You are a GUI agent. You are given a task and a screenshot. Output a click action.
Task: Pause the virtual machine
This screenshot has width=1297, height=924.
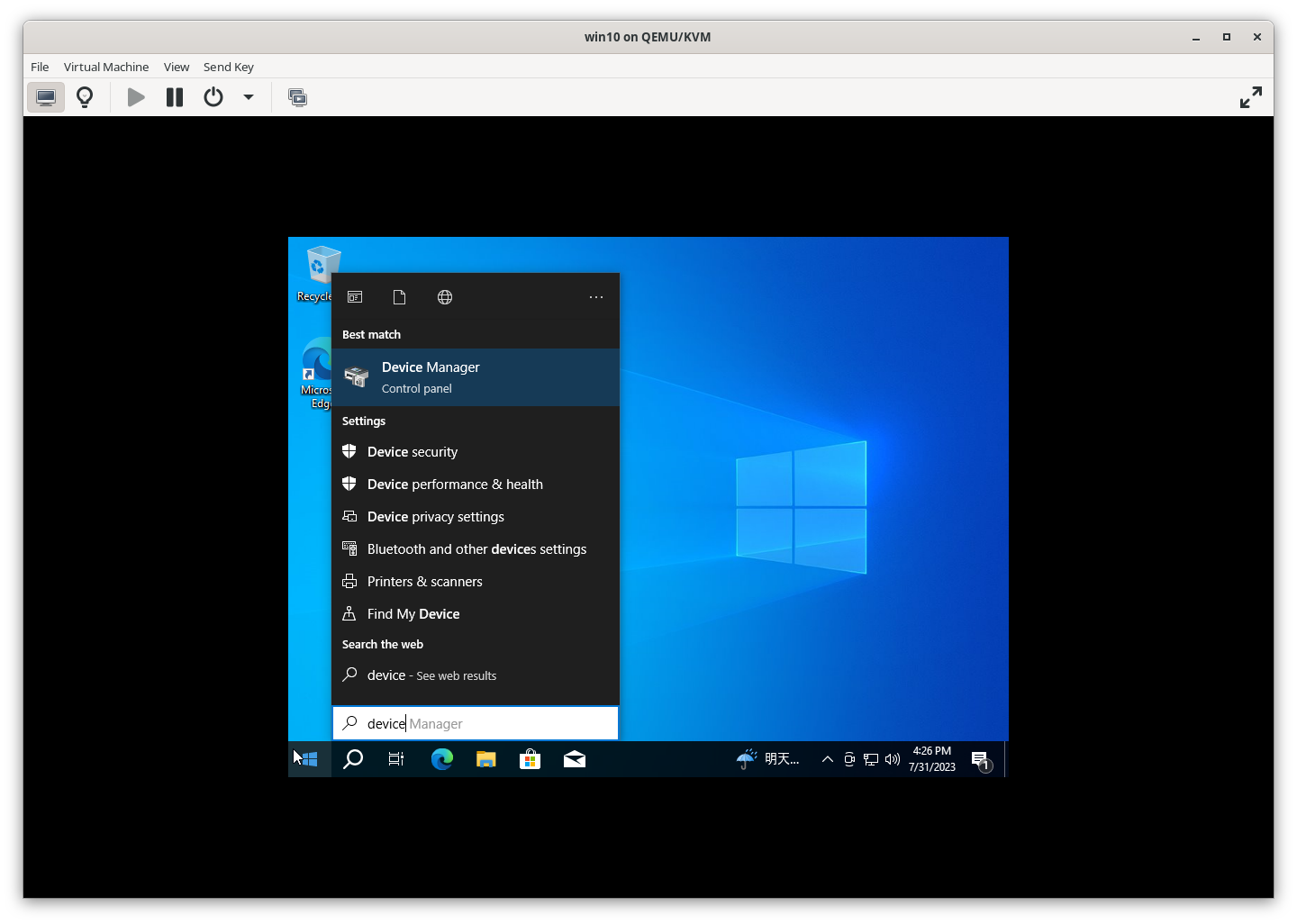[175, 97]
